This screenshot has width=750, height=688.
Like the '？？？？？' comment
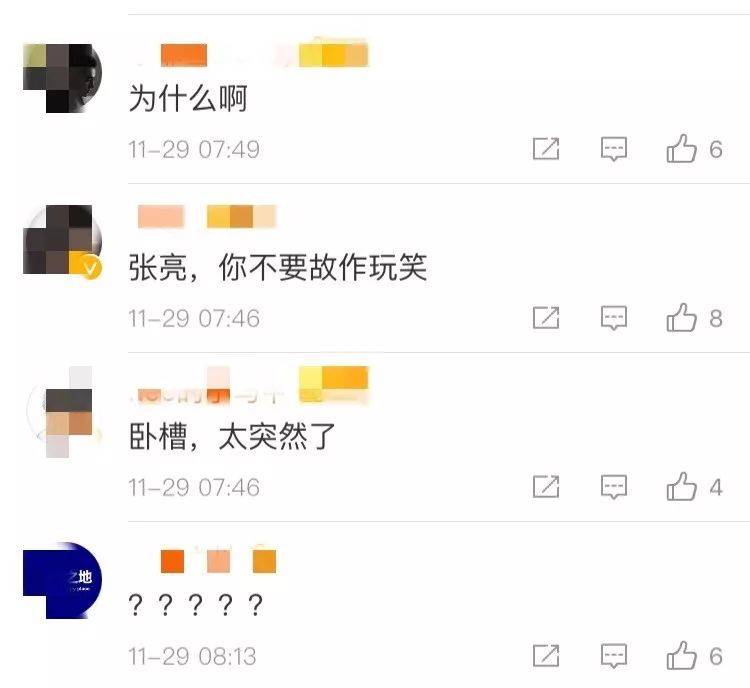click(x=682, y=655)
